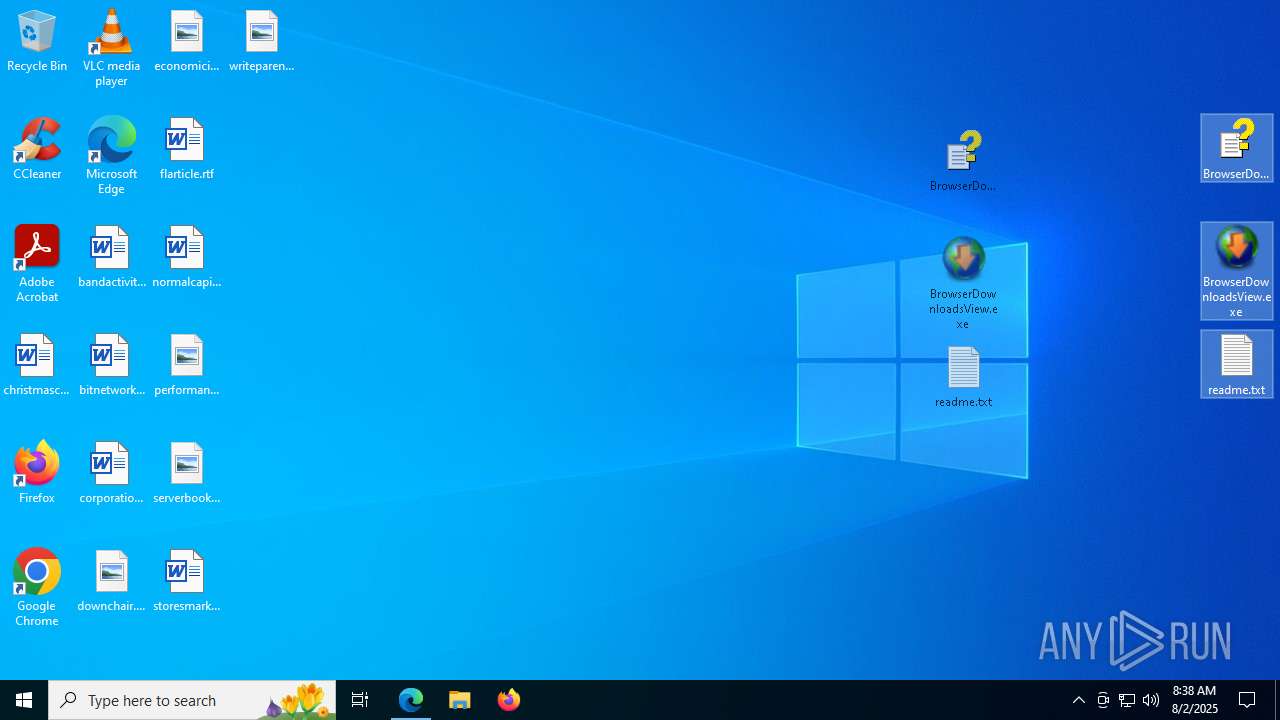Select performan... image file
Screen dimensions: 1280x720
click(x=187, y=366)
